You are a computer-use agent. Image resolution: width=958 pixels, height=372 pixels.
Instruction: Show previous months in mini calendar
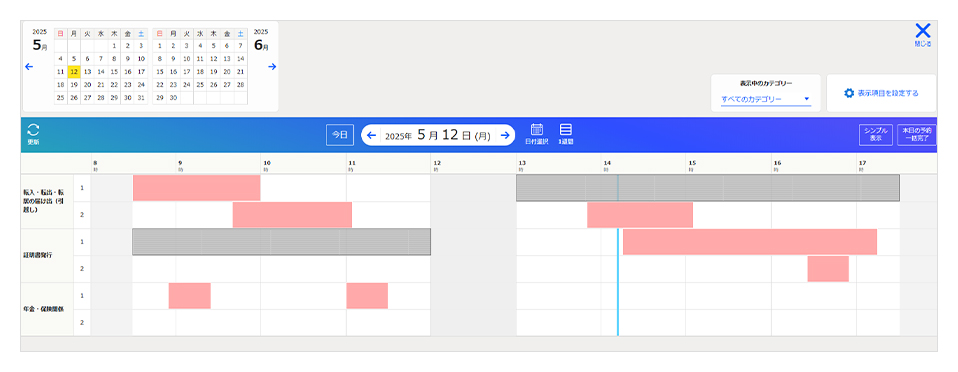point(29,67)
